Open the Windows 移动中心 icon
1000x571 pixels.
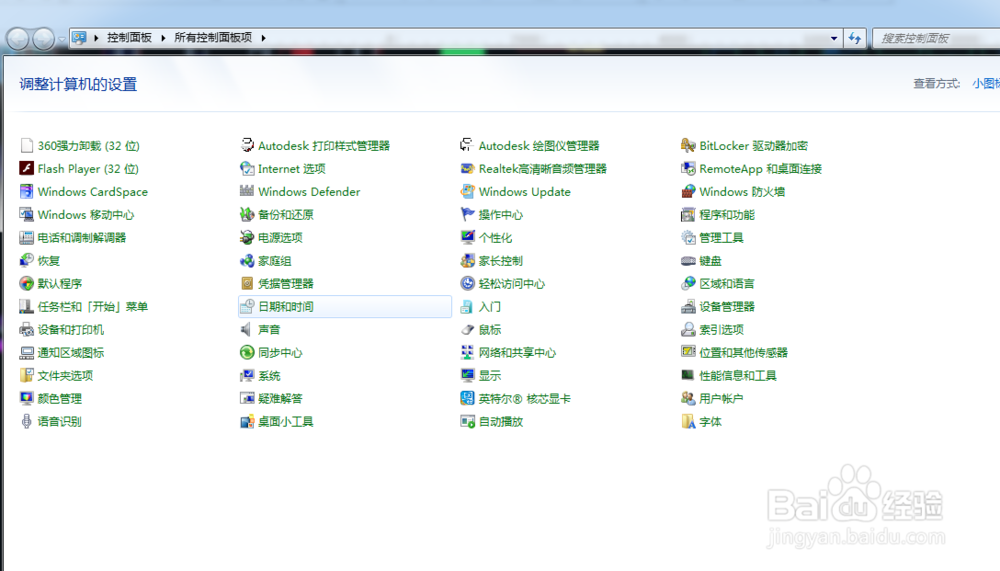click(x=26, y=214)
